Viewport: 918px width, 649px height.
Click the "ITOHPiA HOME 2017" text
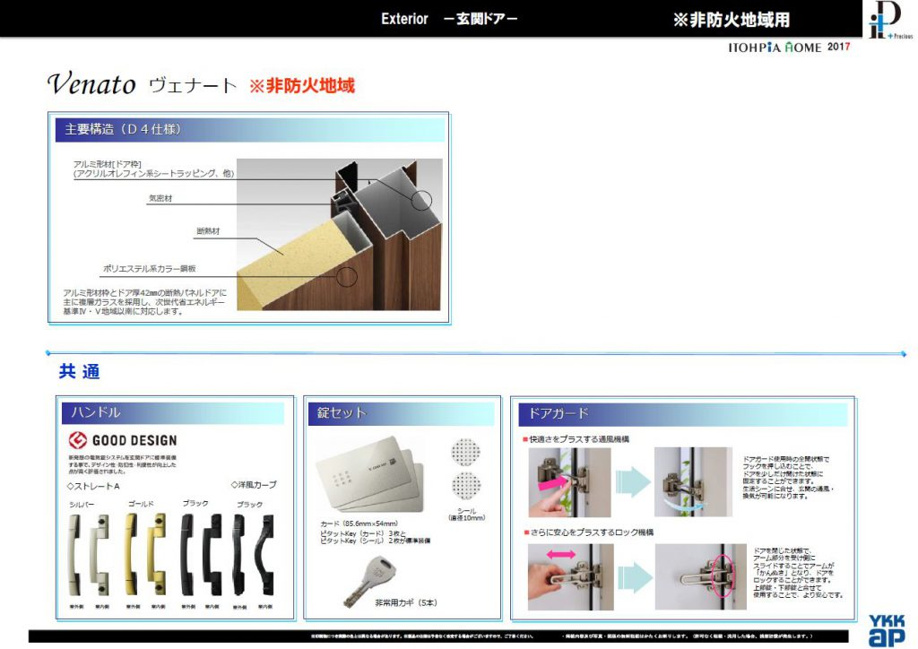click(789, 47)
